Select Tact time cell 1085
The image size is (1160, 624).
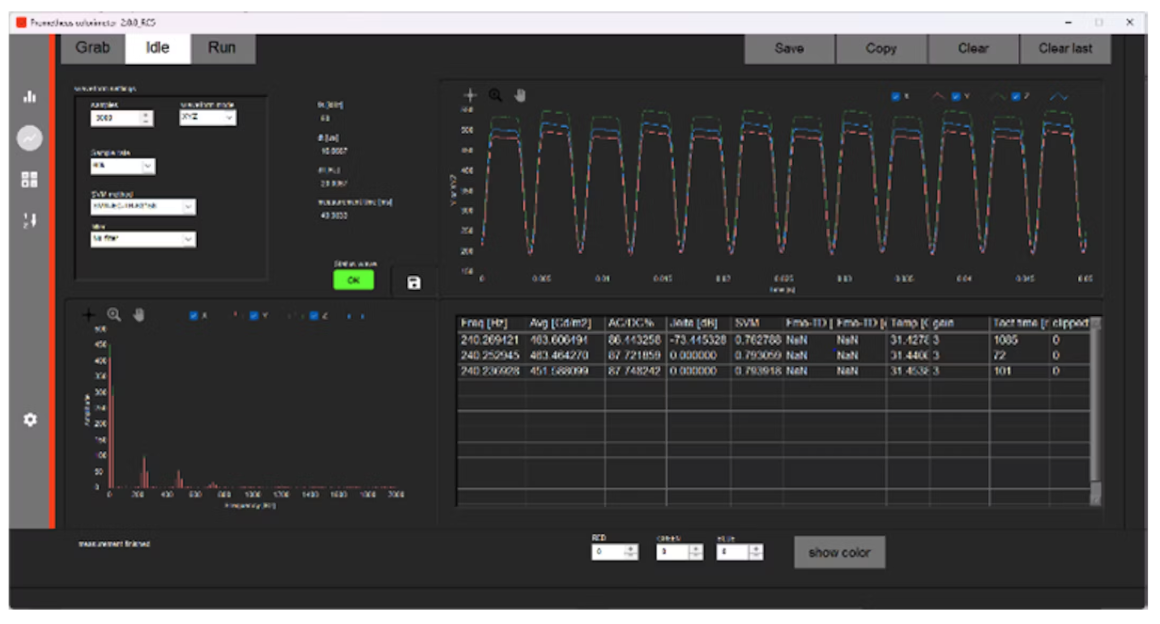tap(1019, 340)
